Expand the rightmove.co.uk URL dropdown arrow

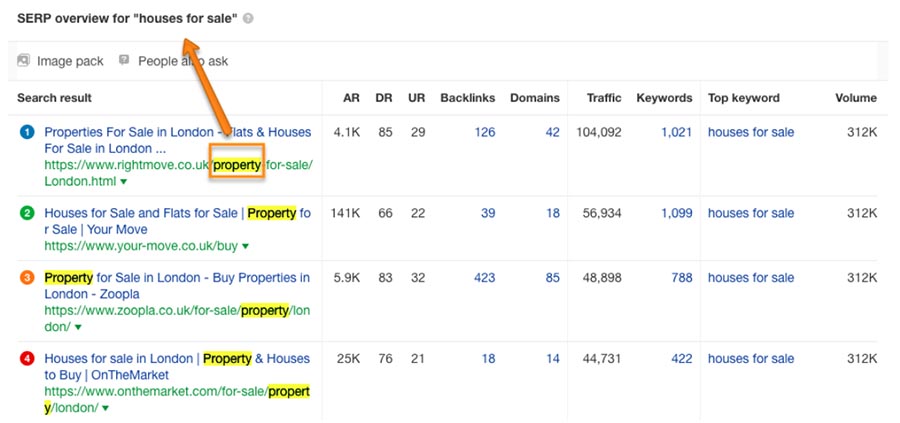123,182
